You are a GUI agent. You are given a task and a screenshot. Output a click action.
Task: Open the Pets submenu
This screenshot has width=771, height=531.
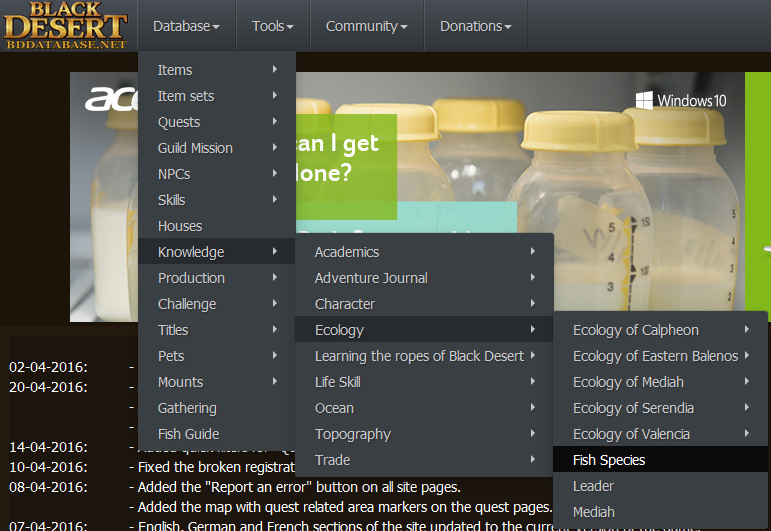point(217,356)
